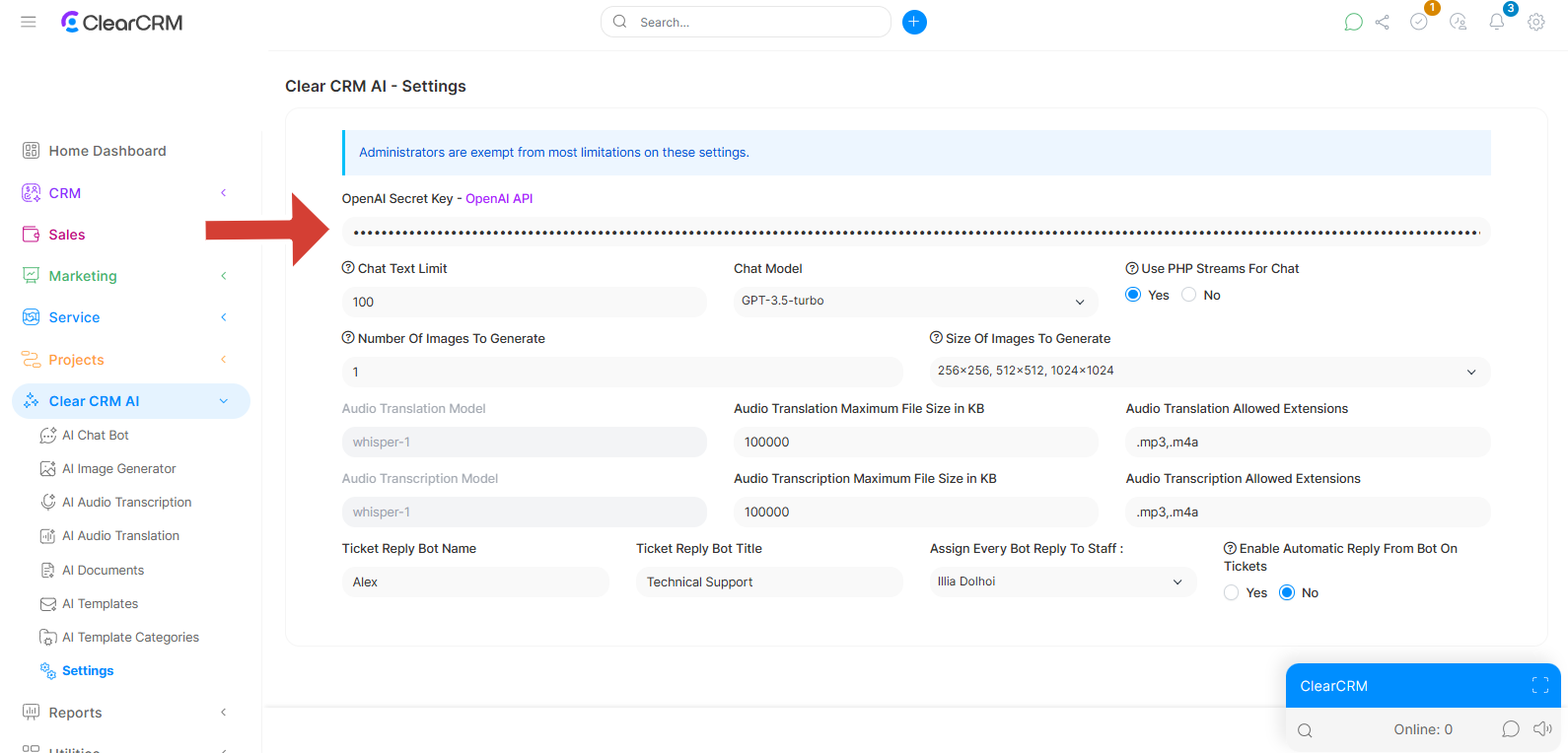Image resolution: width=1568 pixels, height=753 pixels.
Task: Select No for automatic bot reply
Action: click(1287, 592)
